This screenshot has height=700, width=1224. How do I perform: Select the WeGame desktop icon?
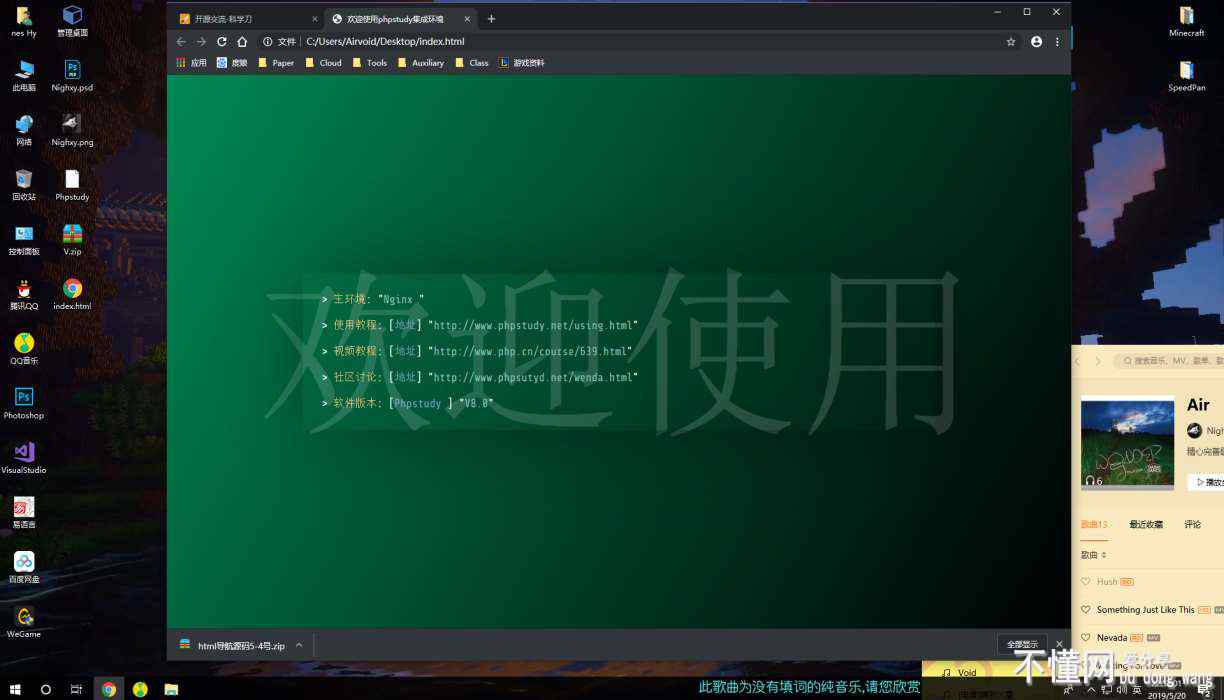click(x=24, y=622)
